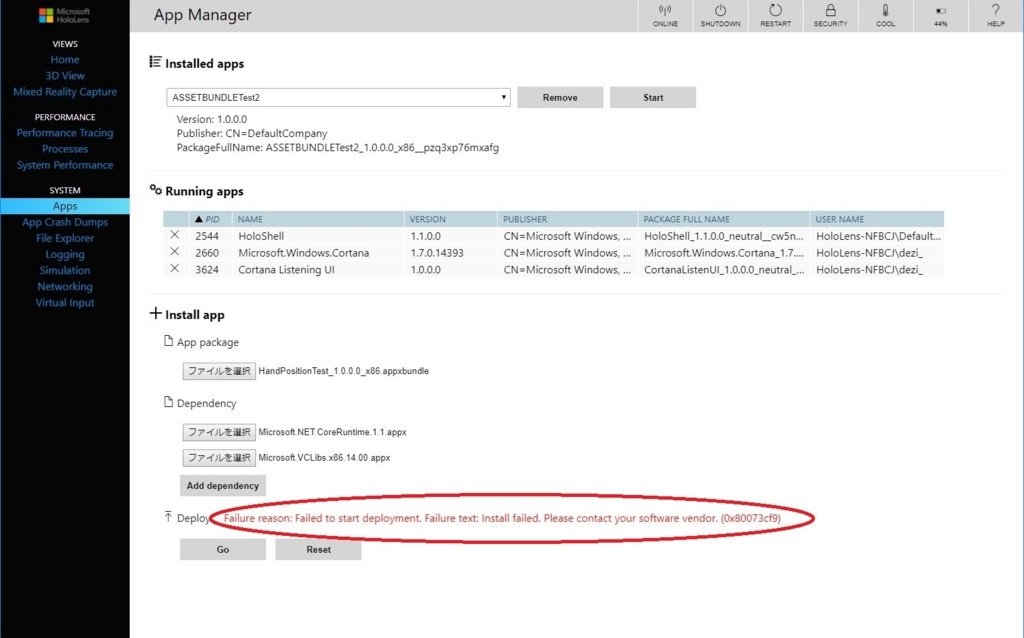
Task: Choose file for Microsoft.VCLibs dependency
Action: [219, 458]
